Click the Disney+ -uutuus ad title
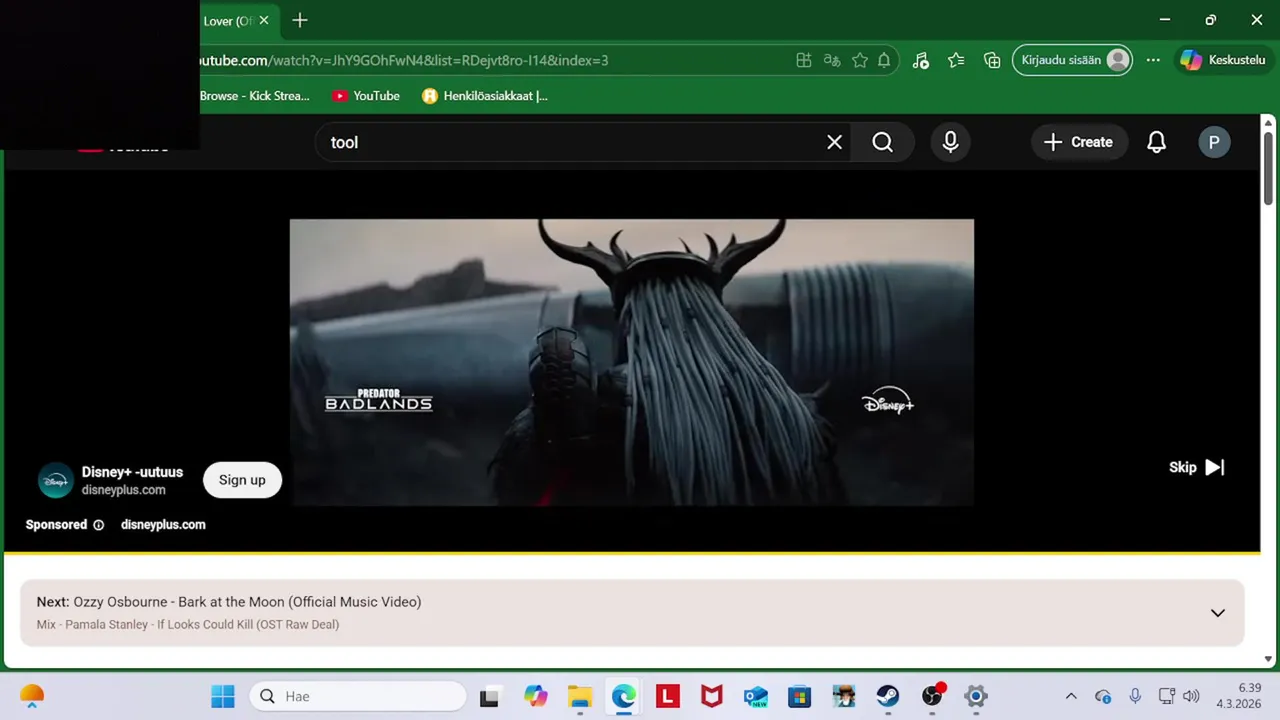This screenshot has height=720, width=1280. tap(132, 472)
